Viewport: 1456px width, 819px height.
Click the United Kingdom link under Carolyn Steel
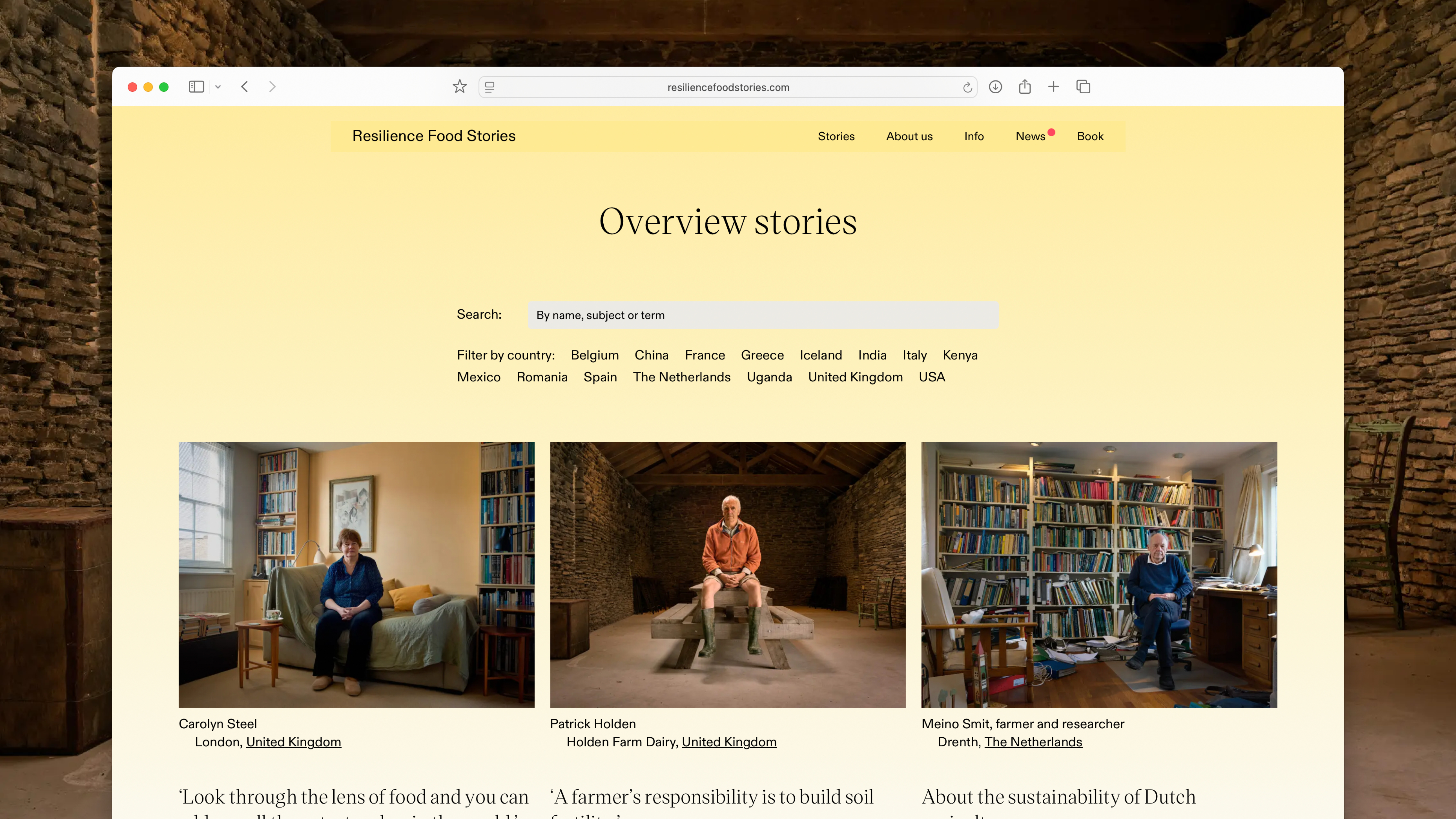(293, 741)
